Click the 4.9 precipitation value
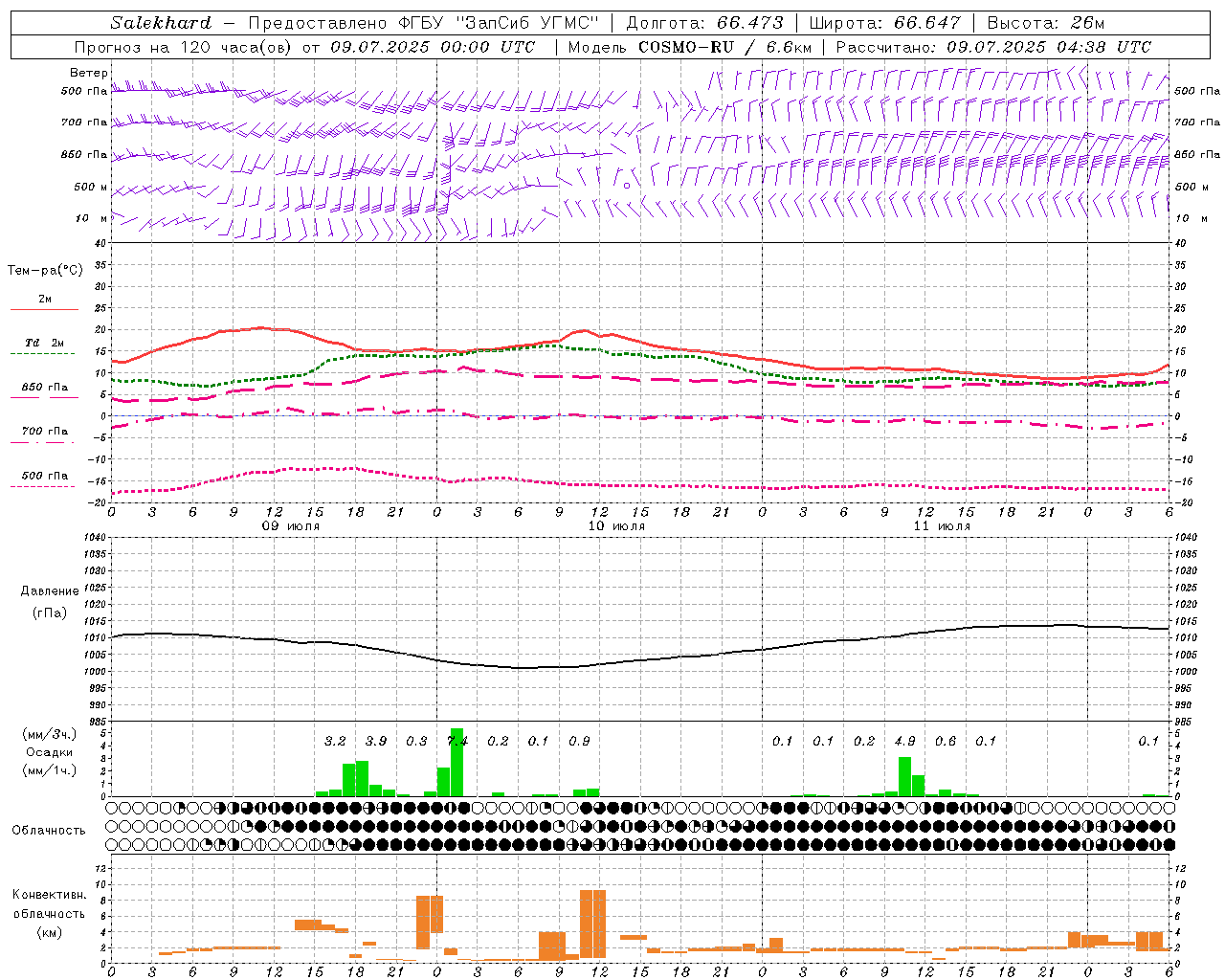The width and height of the screenshot is (1225, 980). coord(904,742)
